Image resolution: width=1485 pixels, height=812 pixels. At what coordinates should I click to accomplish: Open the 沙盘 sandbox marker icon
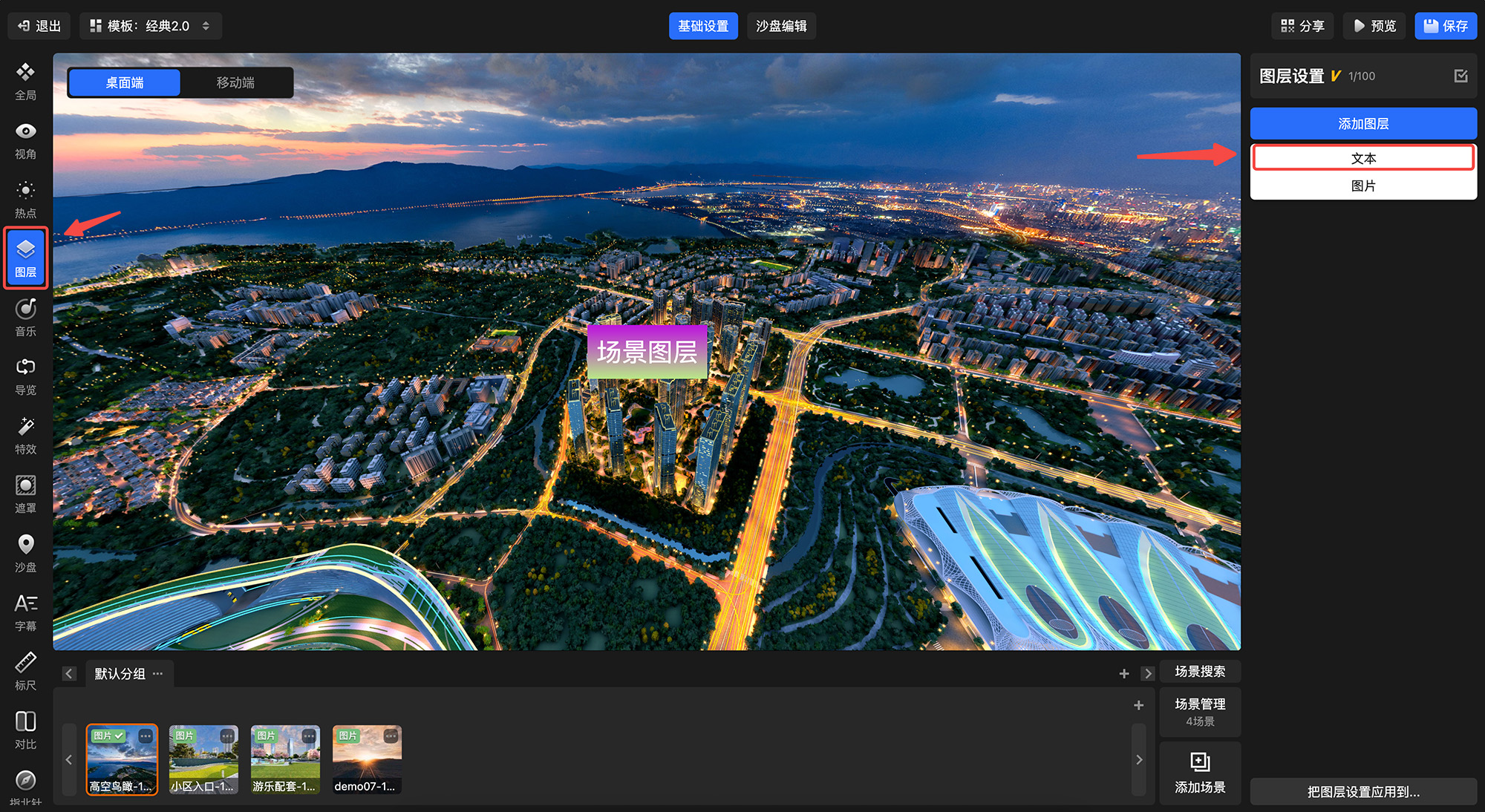click(x=25, y=553)
